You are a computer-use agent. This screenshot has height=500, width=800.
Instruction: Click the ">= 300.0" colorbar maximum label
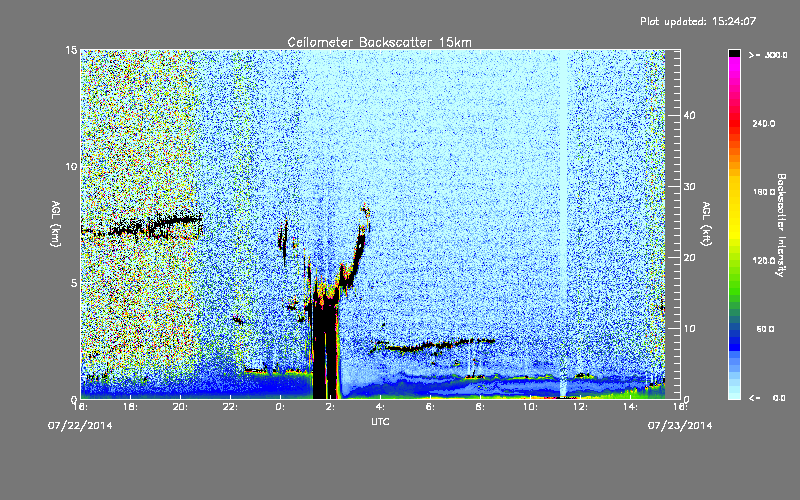[x=768, y=55]
